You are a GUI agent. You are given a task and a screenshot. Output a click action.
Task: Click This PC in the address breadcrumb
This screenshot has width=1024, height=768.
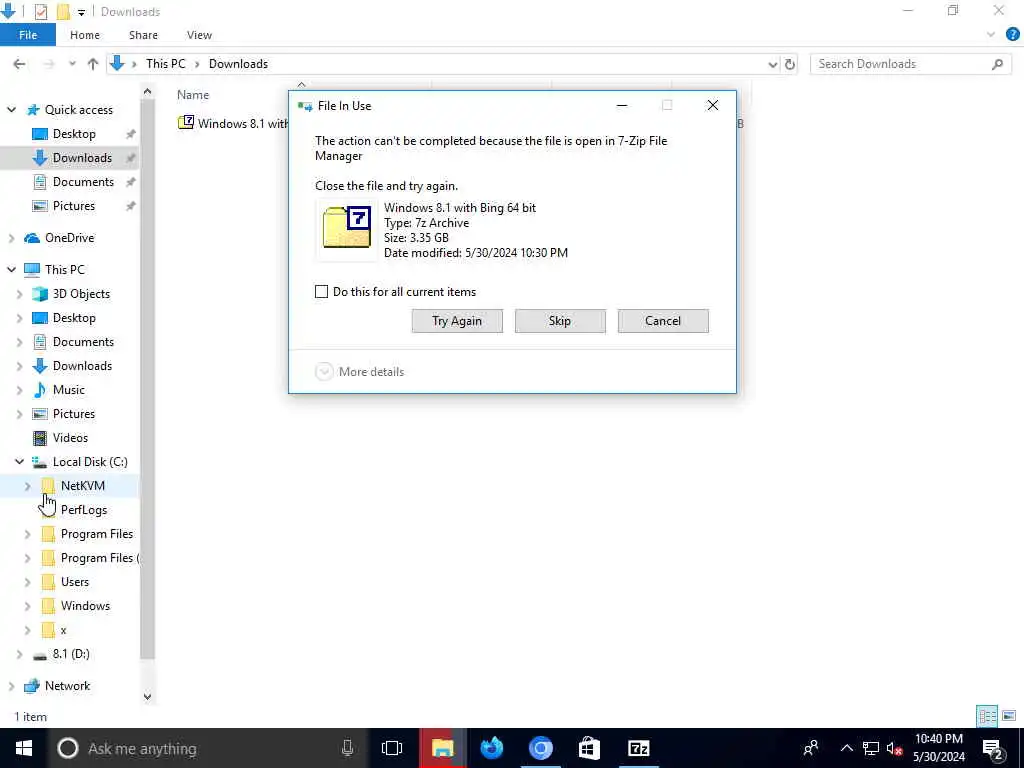166,64
